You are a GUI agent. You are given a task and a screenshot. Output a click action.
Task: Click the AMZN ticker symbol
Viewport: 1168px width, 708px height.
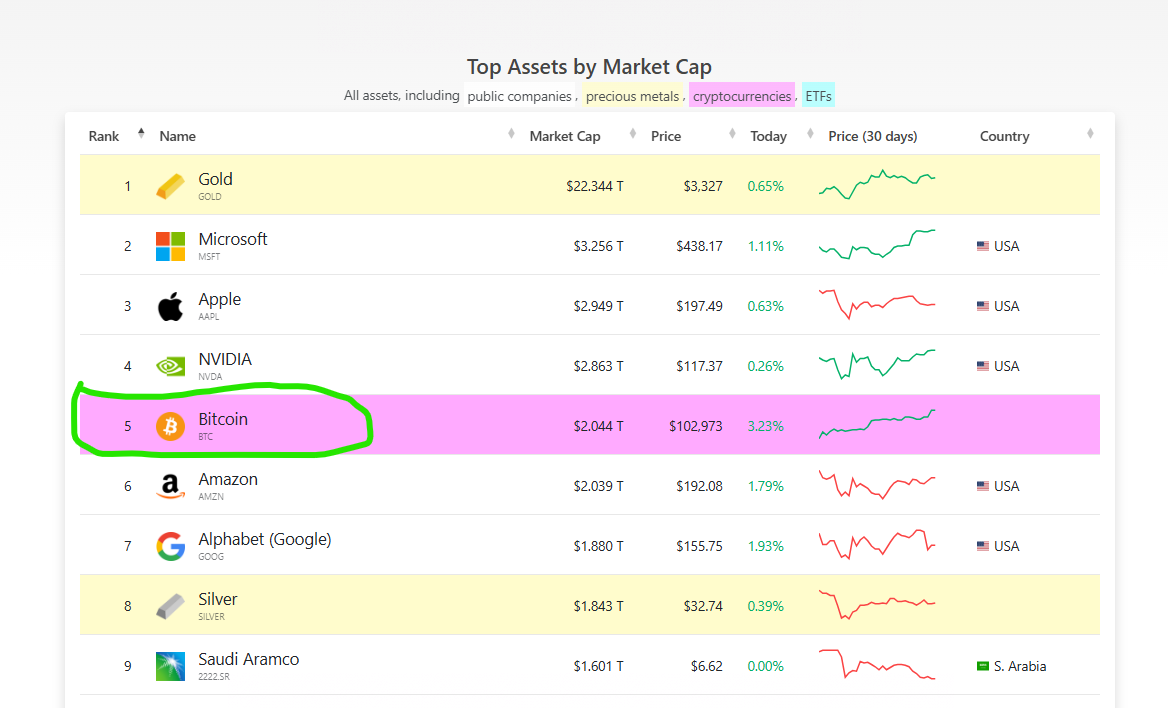coord(211,496)
